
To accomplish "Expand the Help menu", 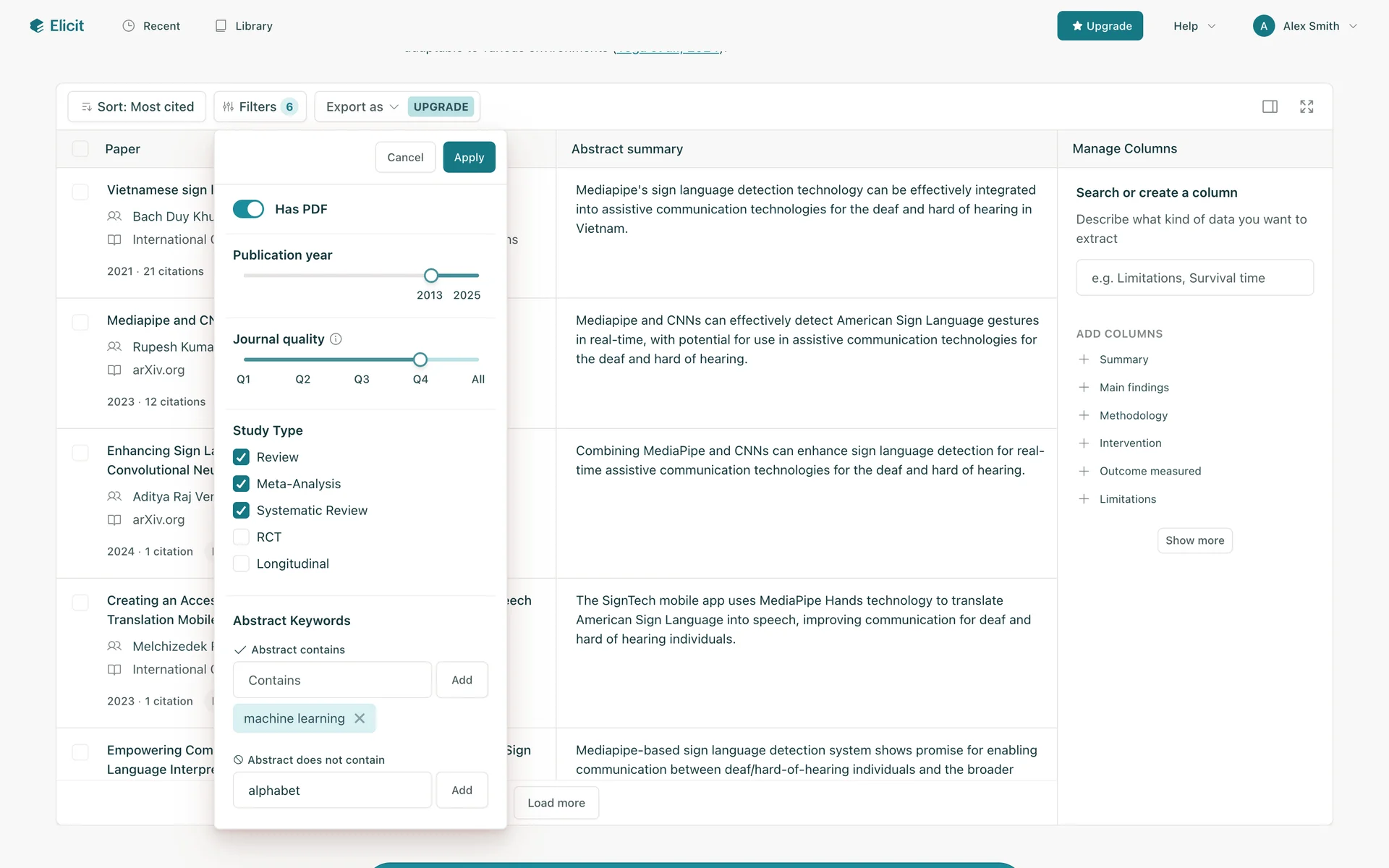I will pyautogui.click(x=1194, y=26).
